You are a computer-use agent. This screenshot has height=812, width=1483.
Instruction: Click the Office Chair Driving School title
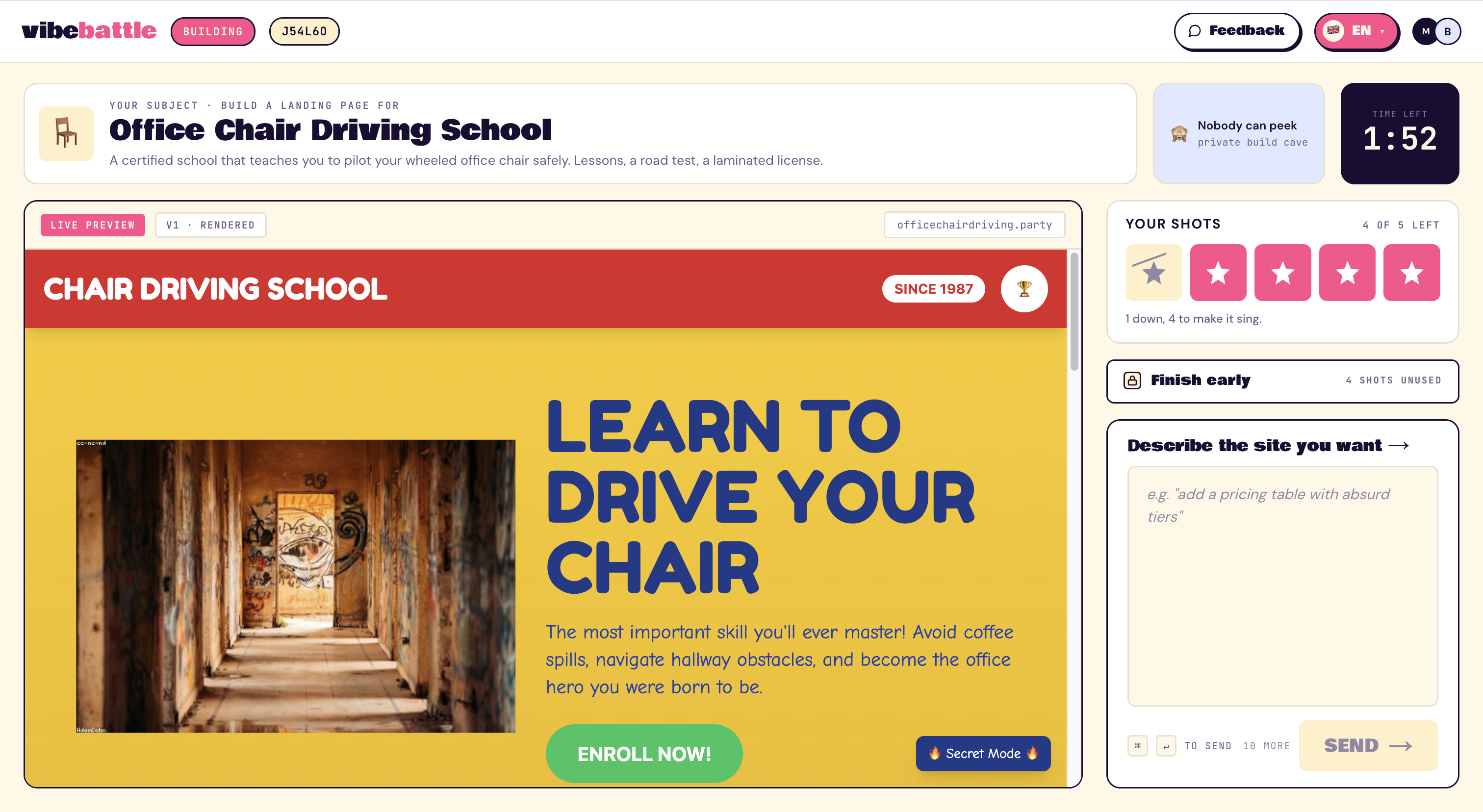tap(331, 130)
